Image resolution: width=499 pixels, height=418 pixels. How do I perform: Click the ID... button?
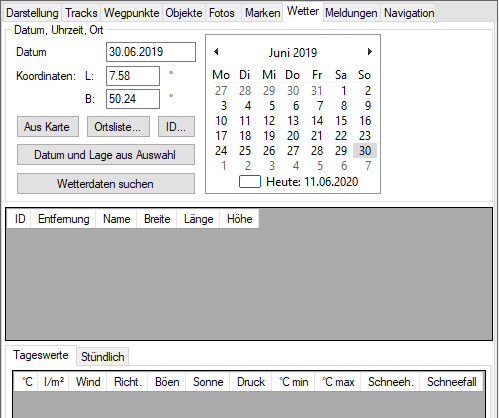(x=176, y=127)
